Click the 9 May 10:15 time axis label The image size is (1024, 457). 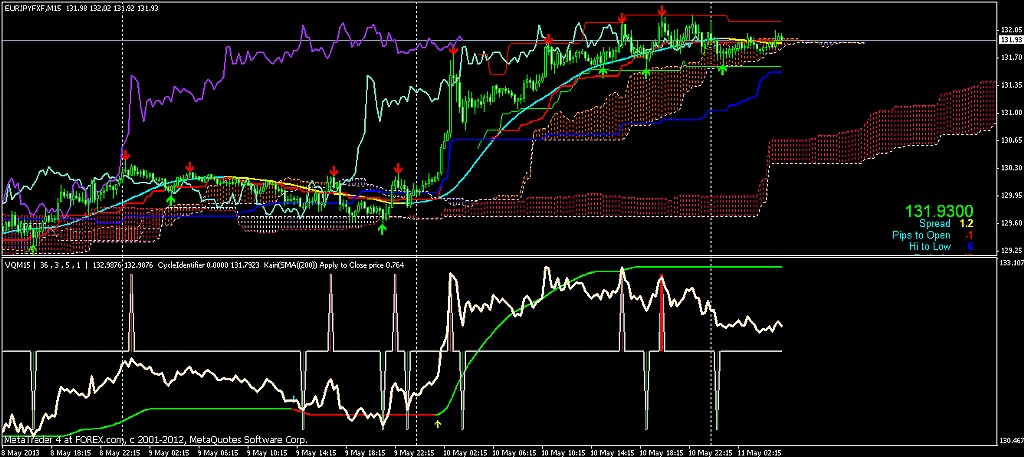point(265,452)
